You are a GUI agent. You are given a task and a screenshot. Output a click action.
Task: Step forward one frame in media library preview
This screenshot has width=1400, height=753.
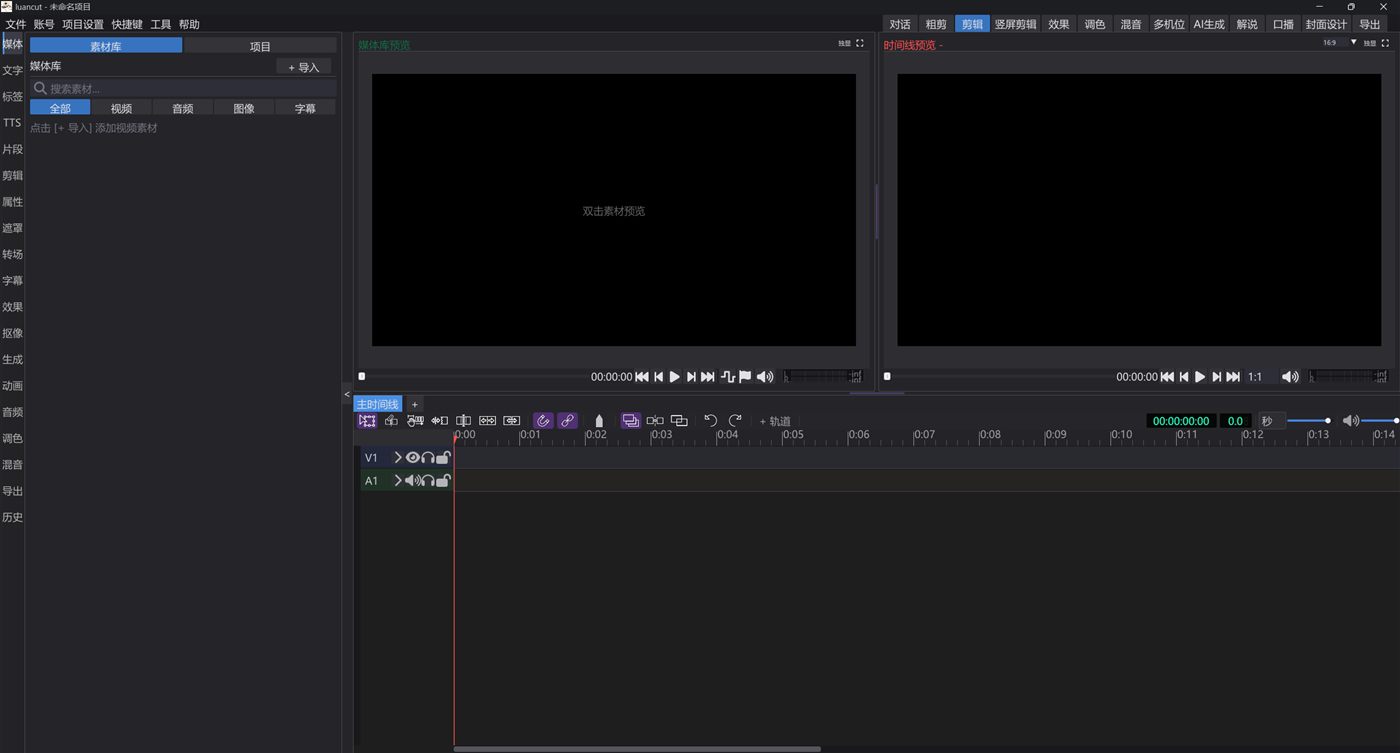pyautogui.click(x=691, y=377)
